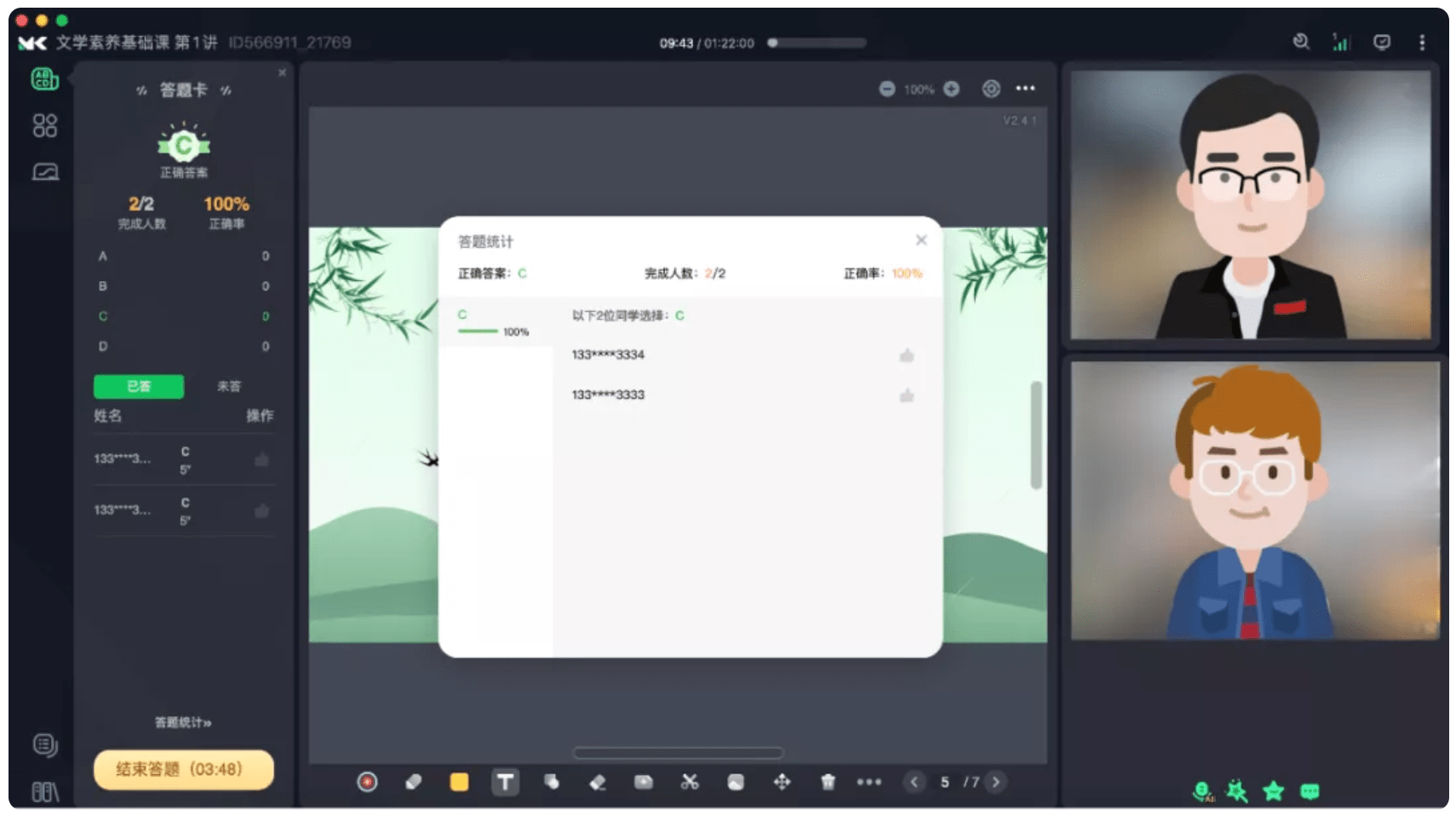Select option C in statistics dialog
Screen dimensions: 1456x816
tap(496, 323)
